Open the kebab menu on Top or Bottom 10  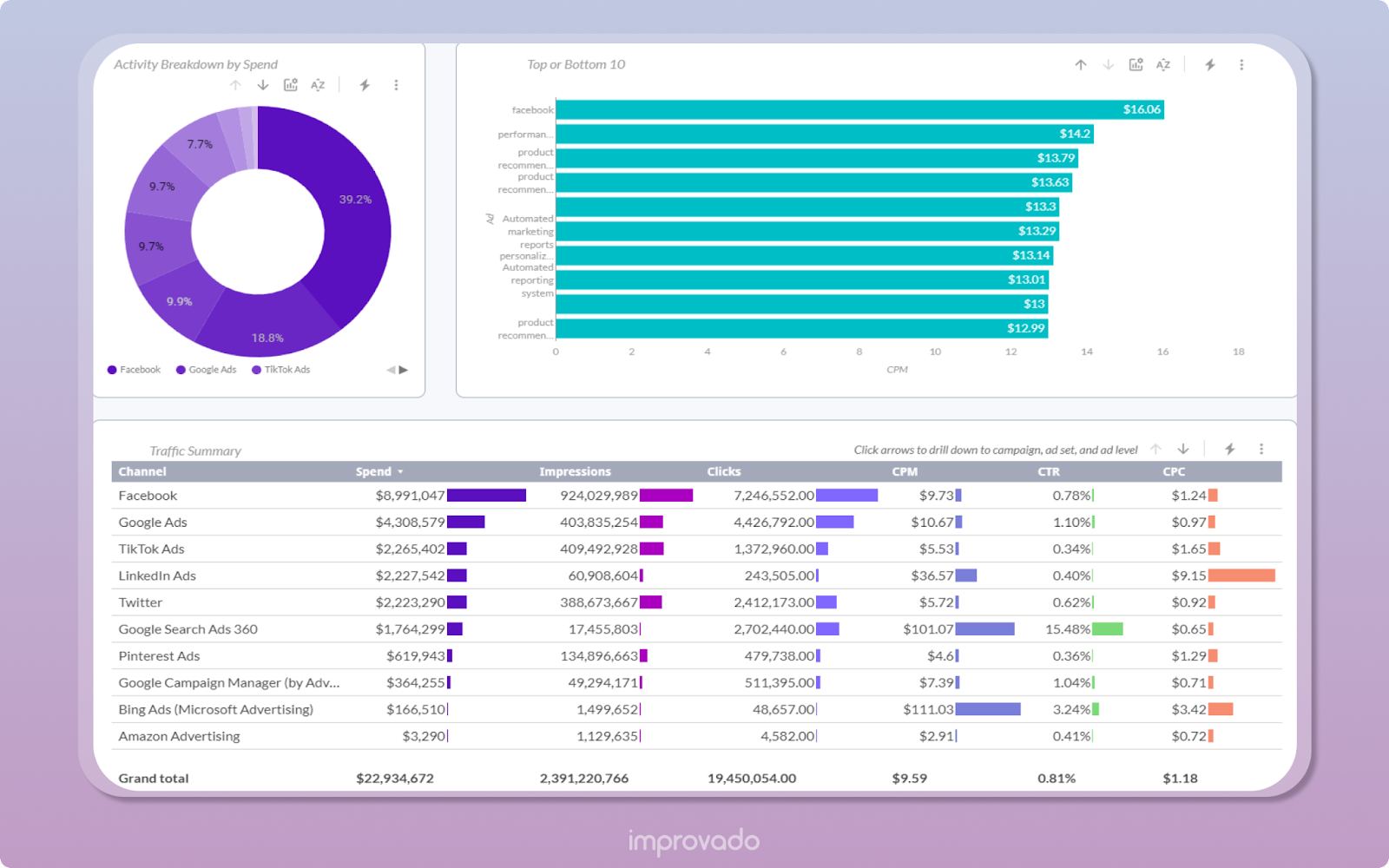click(x=1241, y=64)
